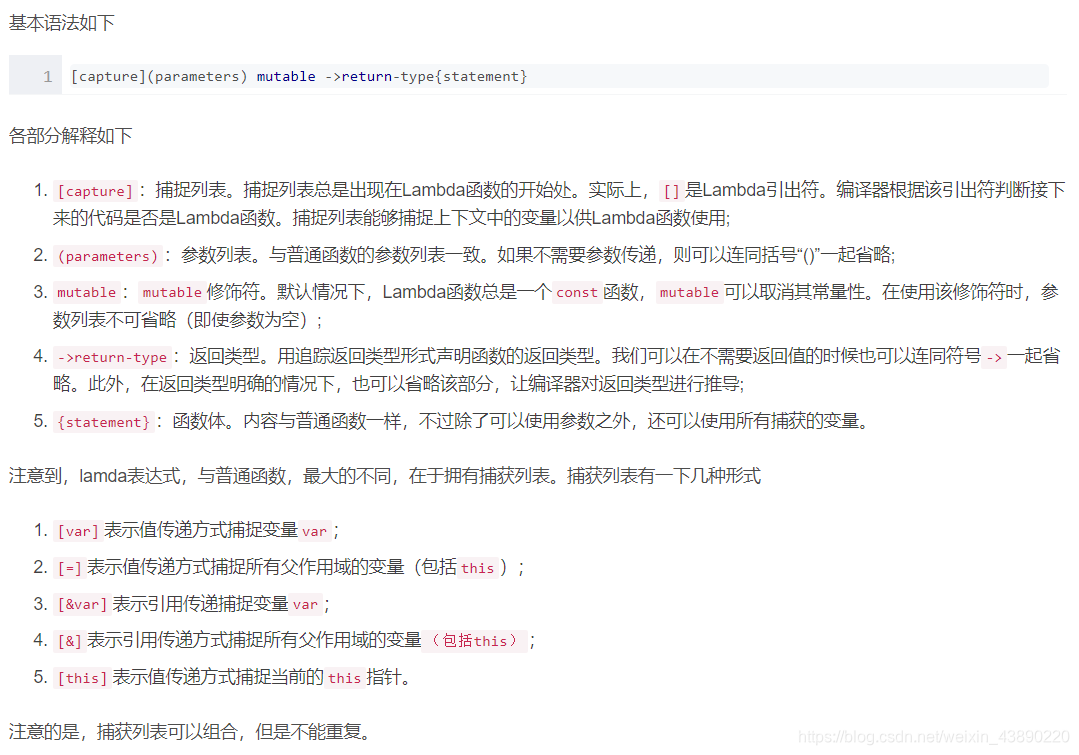1079x755 pixels.
Task: Click the '（包括this）' inline code
Action: pos(475,641)
